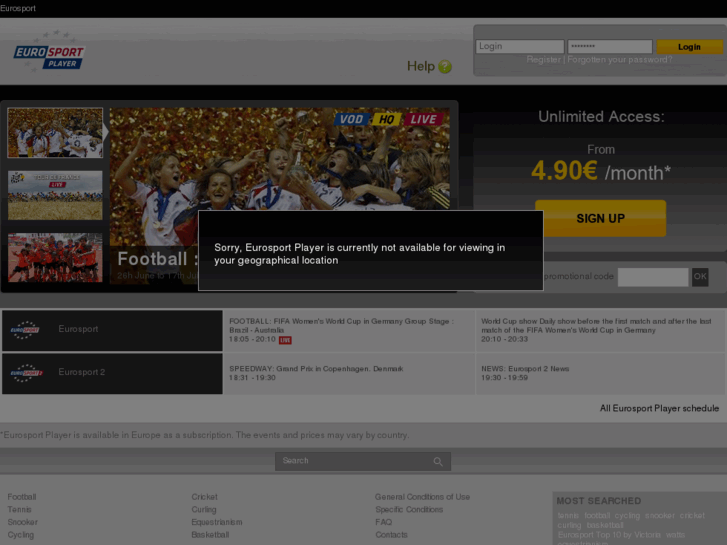Screen dimensions: 727x545
Task: Click the OK promotional code button
Action: pyautogui.click(x=700, y=277)
